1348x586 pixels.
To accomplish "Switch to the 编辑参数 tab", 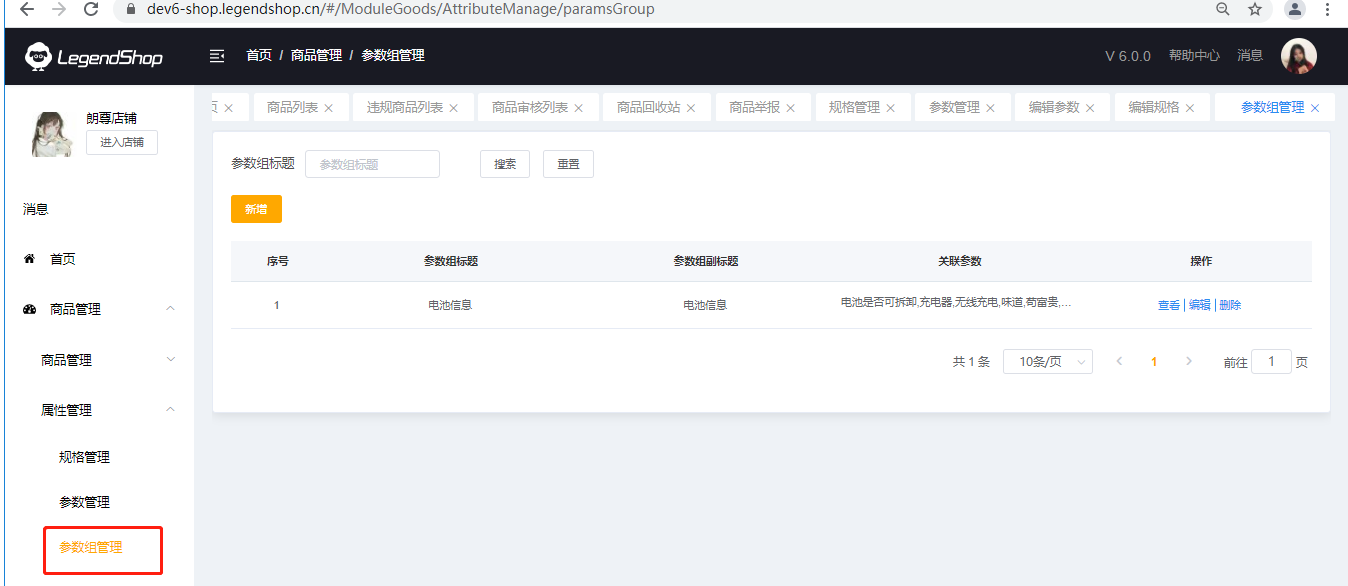I will point(1054,107).
